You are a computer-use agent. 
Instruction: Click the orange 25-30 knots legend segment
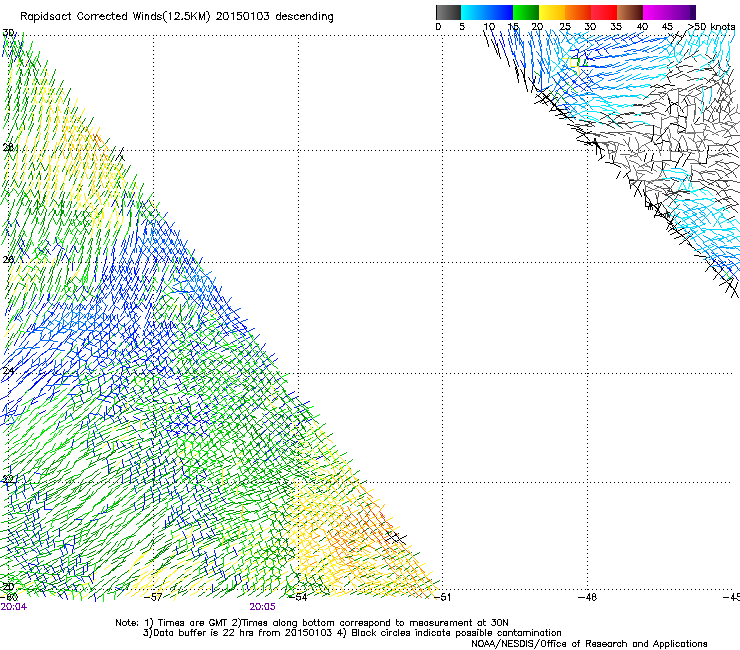click(x=578, y=12)
